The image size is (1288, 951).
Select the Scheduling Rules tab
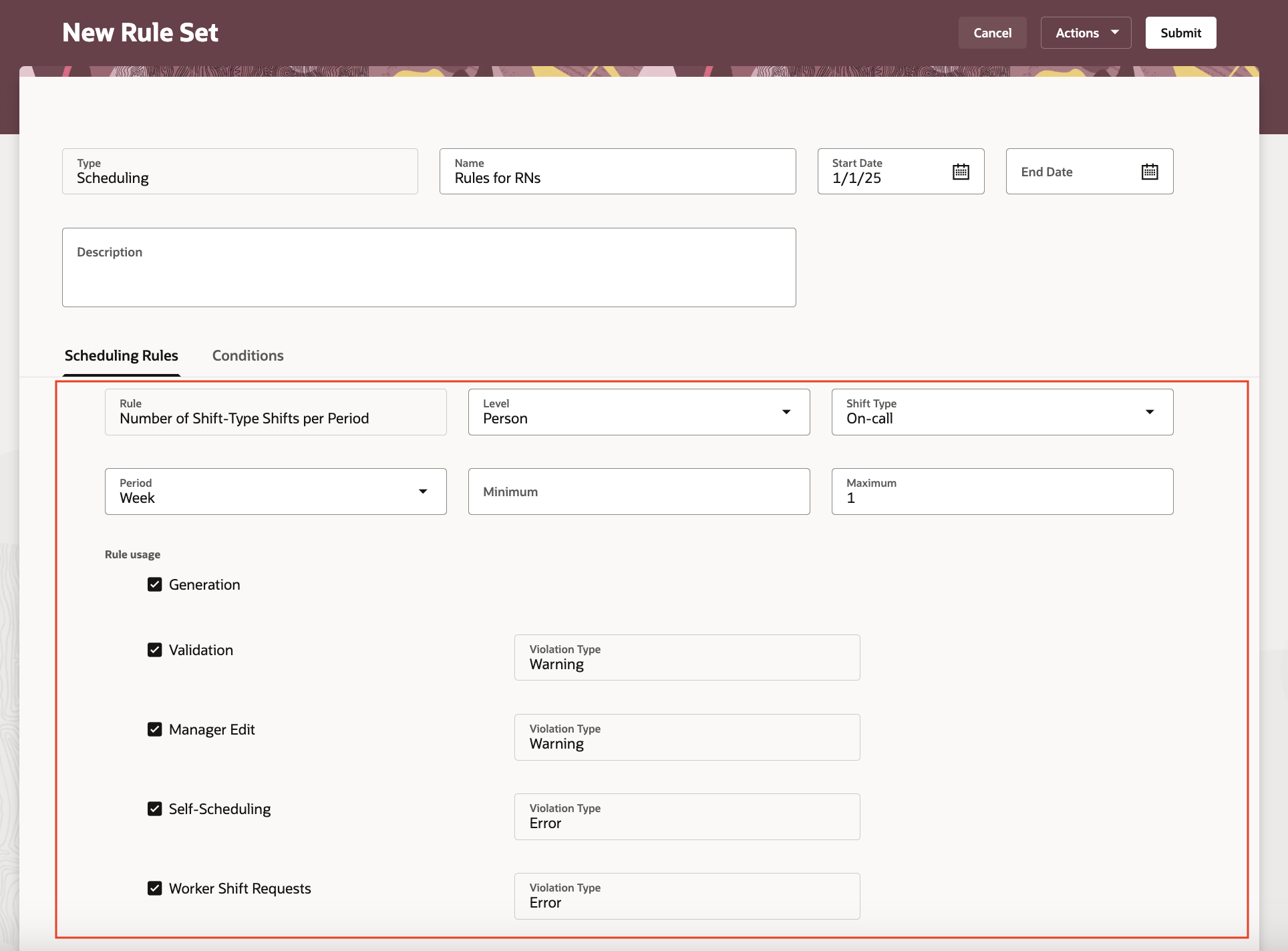pos(122,355)
